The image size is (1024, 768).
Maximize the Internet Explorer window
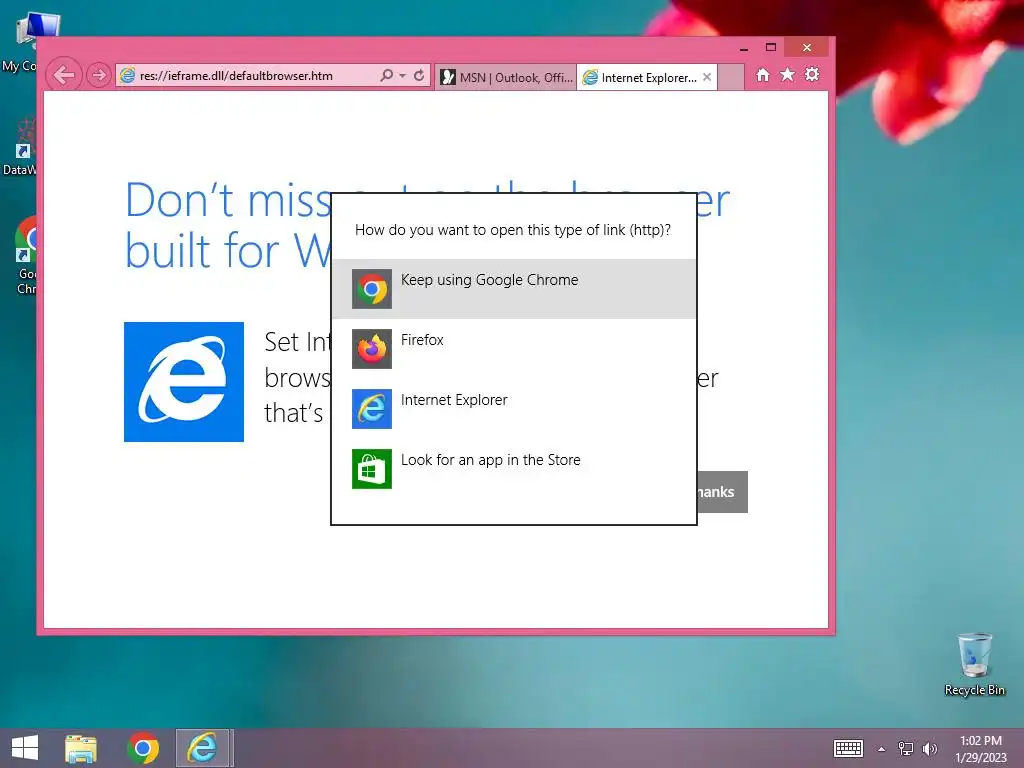[771, 47]
